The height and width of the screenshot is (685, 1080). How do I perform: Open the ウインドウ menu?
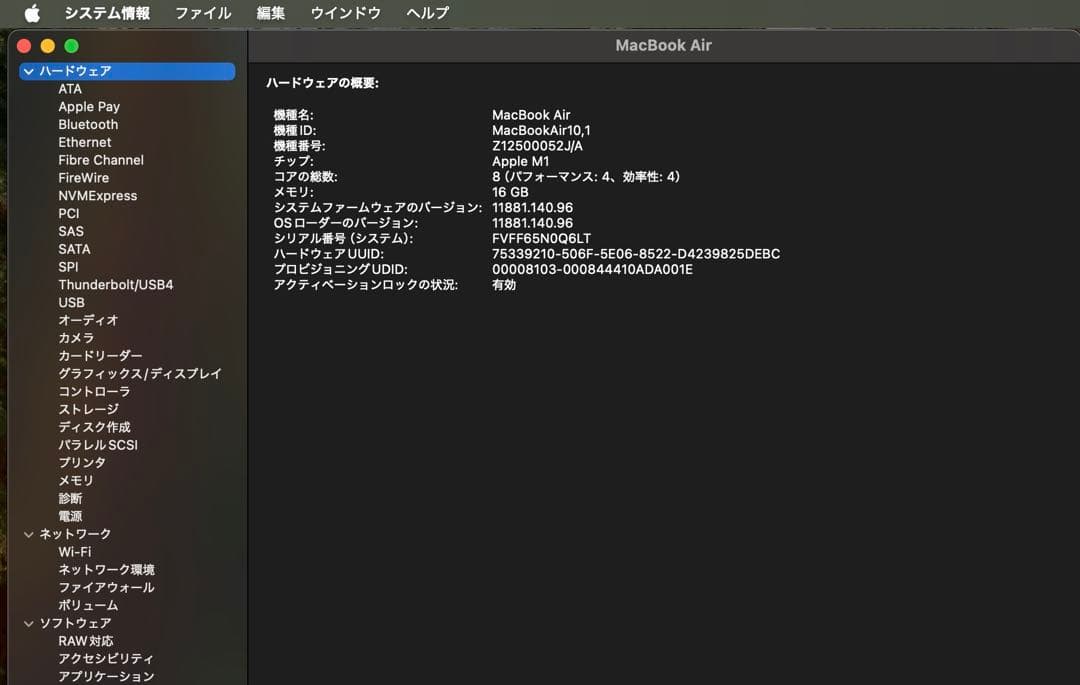click(344, 13)
